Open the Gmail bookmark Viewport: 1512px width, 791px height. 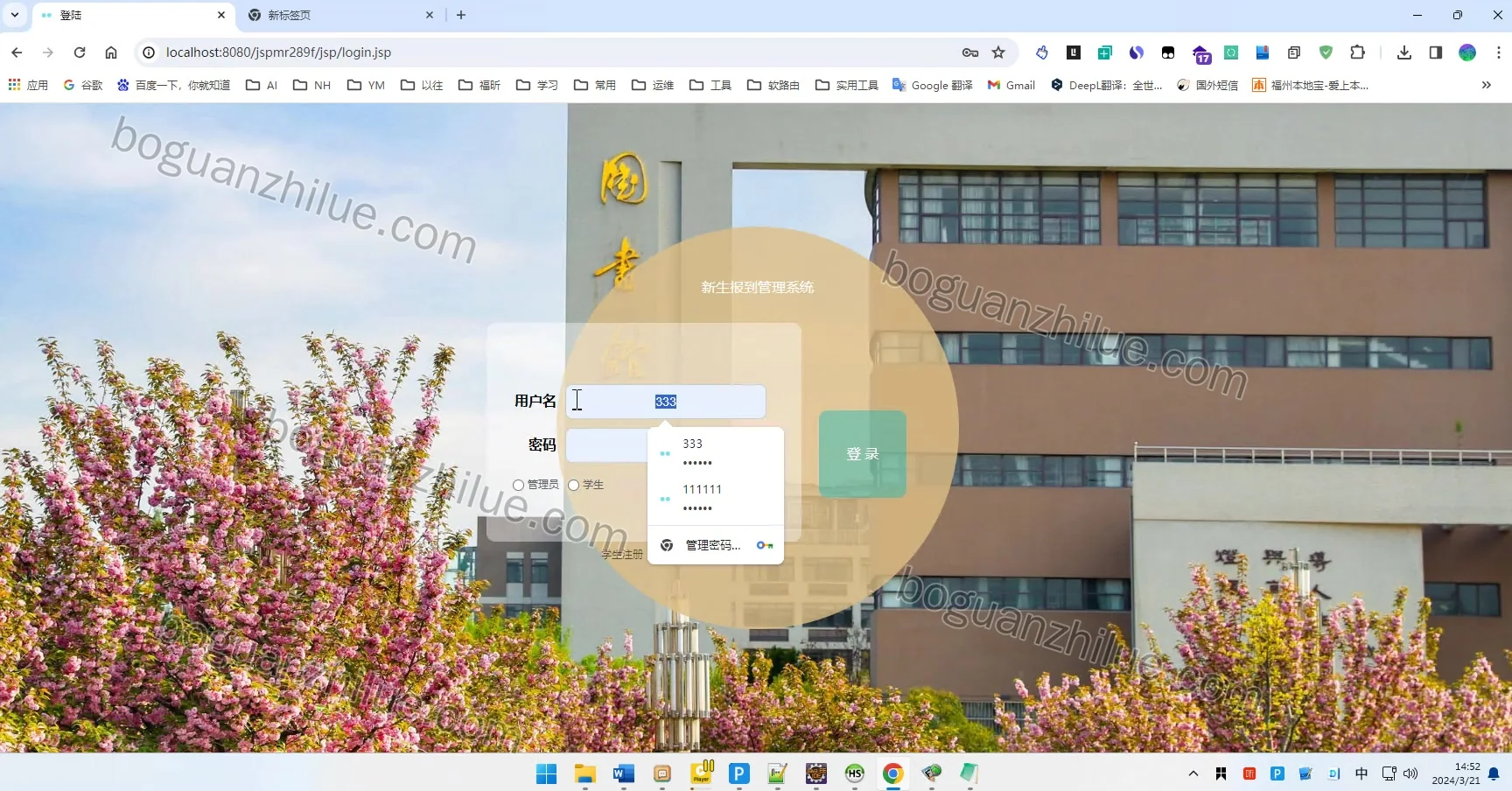(1011, 85)
